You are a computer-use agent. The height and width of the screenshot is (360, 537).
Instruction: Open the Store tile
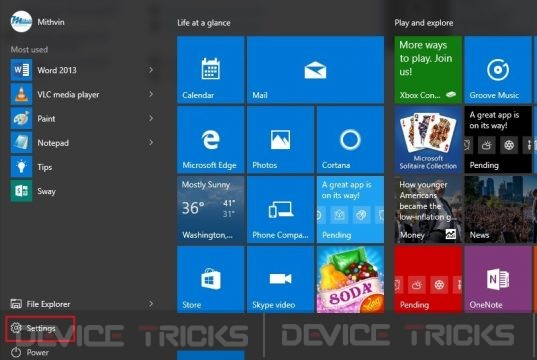pos(211,280)
